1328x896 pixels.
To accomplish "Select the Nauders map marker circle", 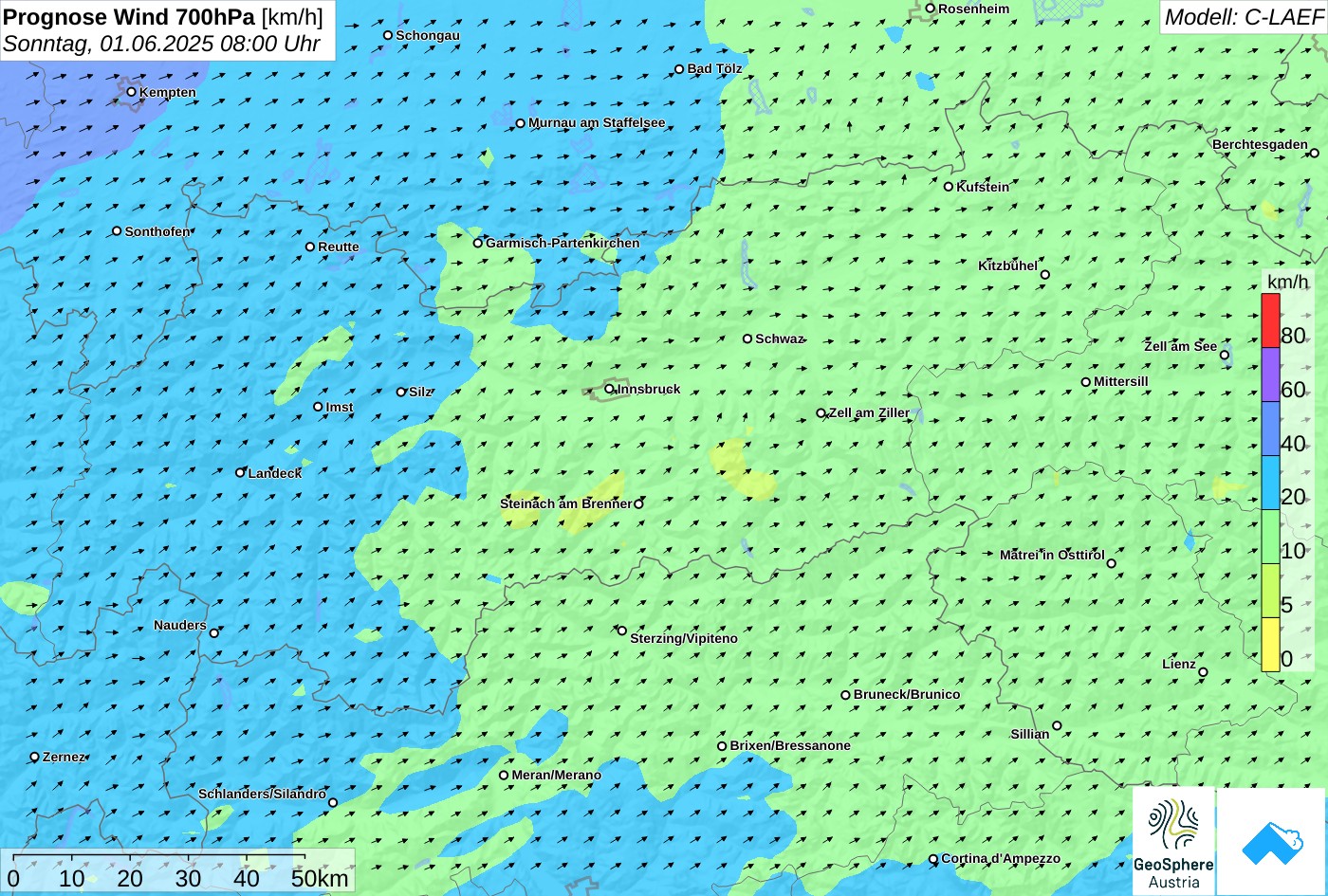I will (x=214, y=633).
